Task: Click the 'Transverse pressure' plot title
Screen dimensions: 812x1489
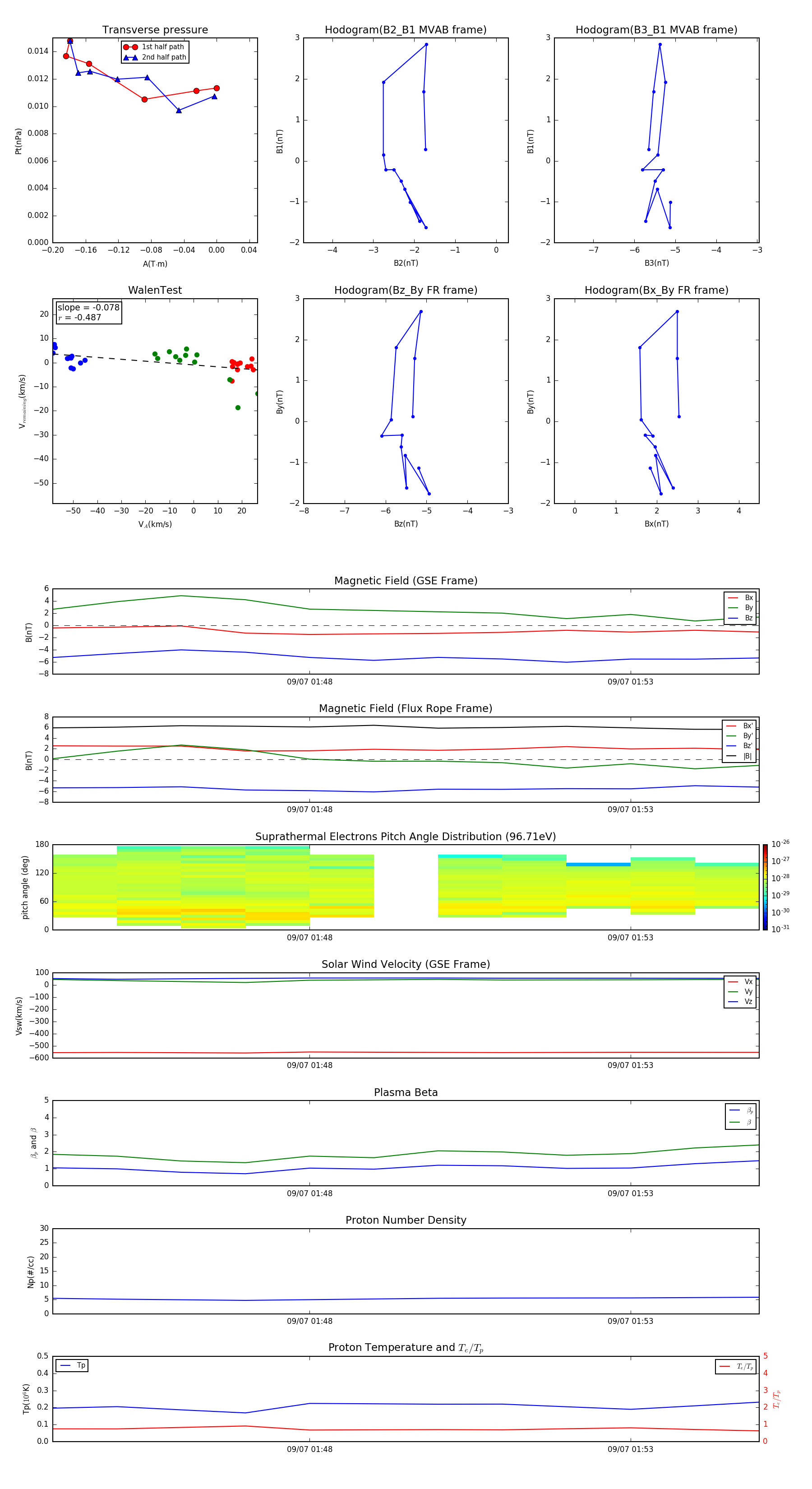Action: (155, 30)
